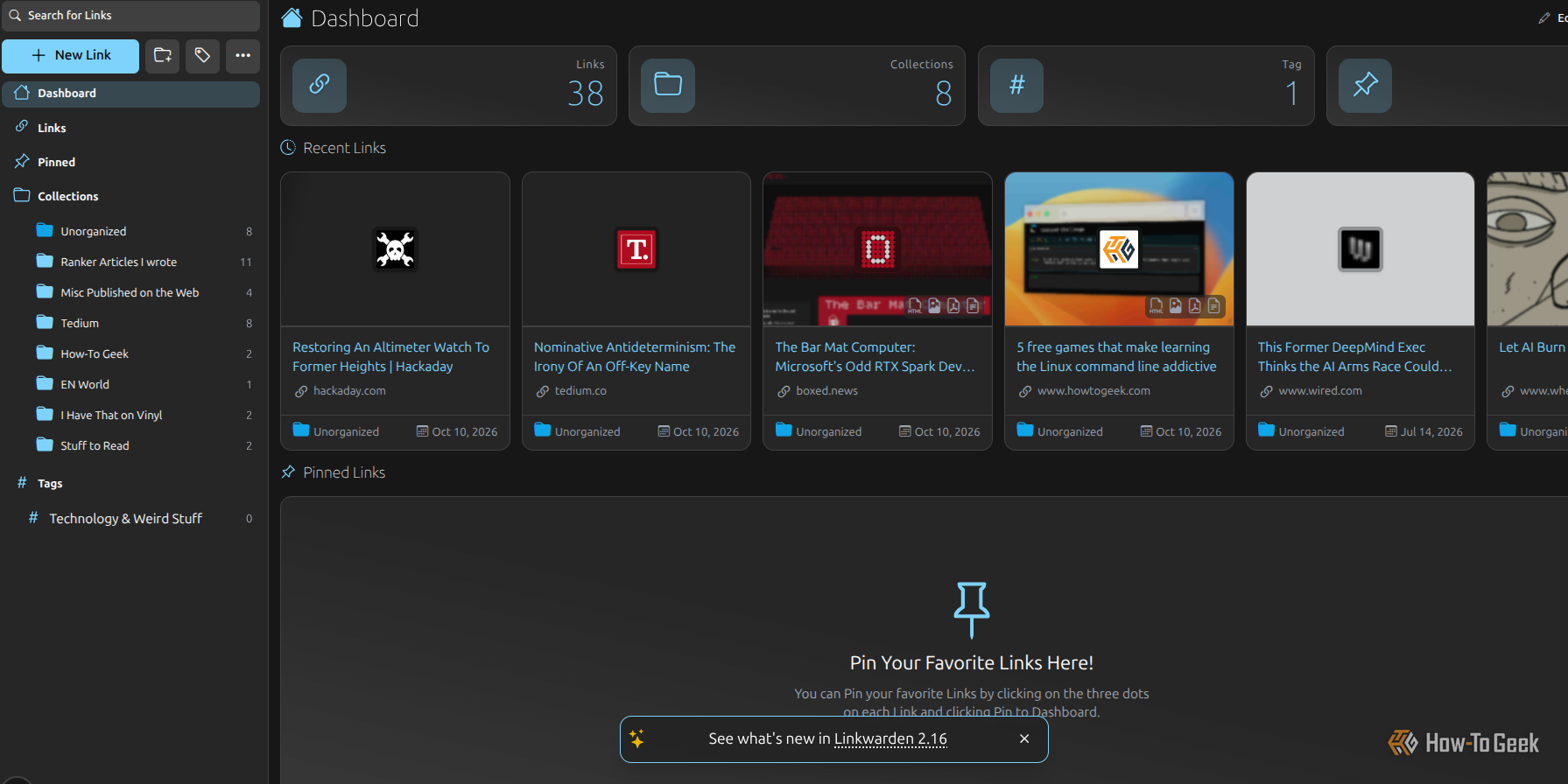Focus the Search for Links field

tap(130, 16)
